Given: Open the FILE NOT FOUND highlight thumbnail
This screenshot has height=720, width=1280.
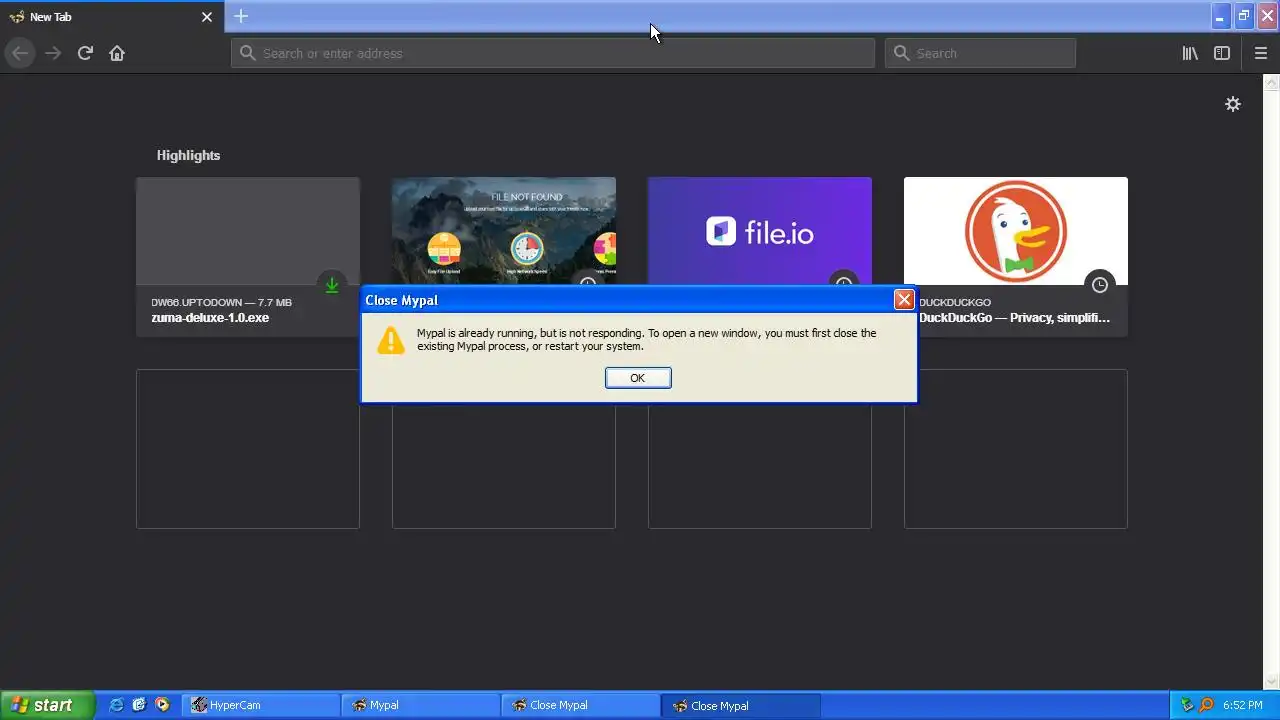Looking at the screenshot, I should point(504,231).
